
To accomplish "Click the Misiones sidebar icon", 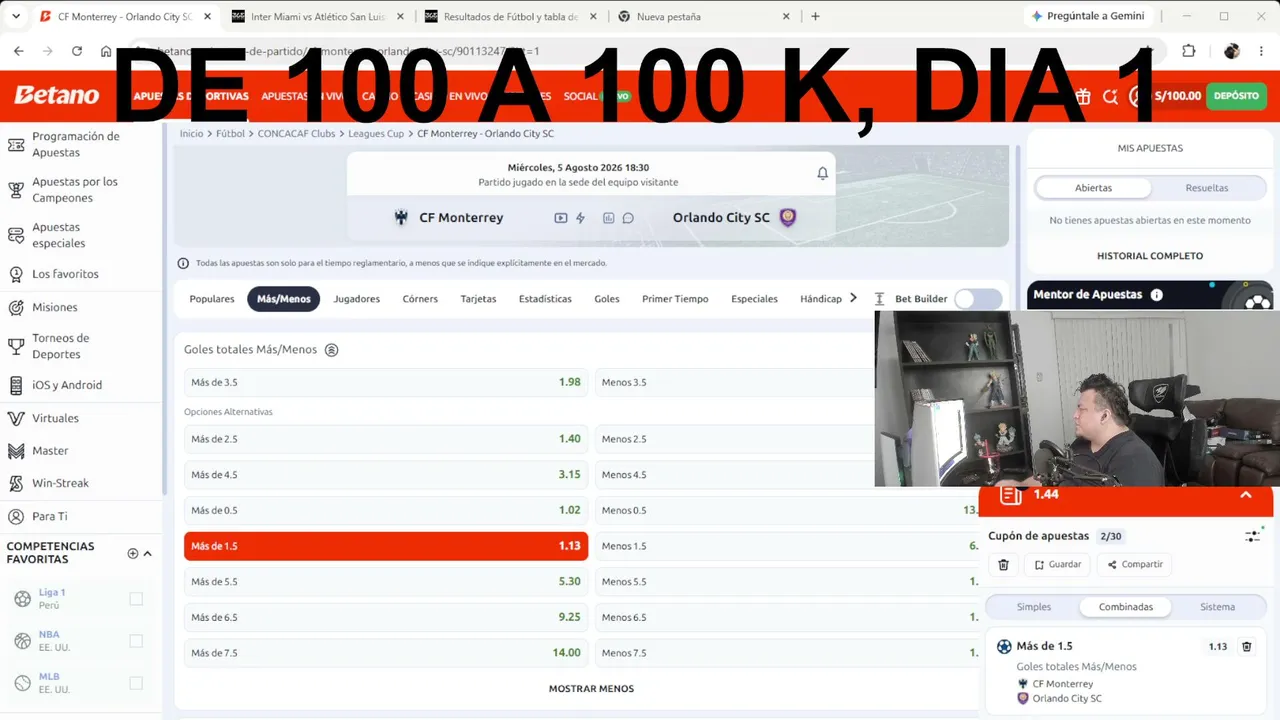I will (x=16, y=307).
